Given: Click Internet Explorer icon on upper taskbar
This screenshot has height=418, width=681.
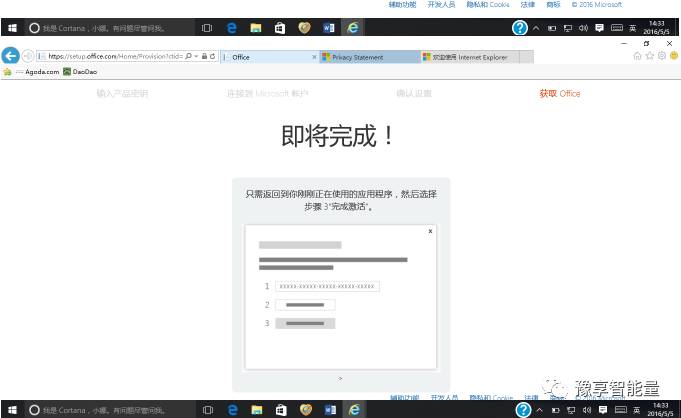Looking at the screenshot, I should coord(353,28).
